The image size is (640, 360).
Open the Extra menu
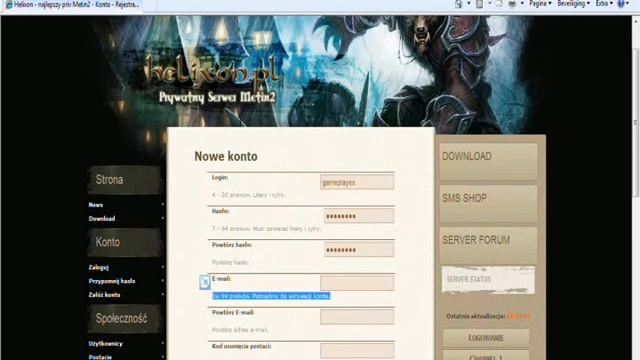click(x=604, y=4)
